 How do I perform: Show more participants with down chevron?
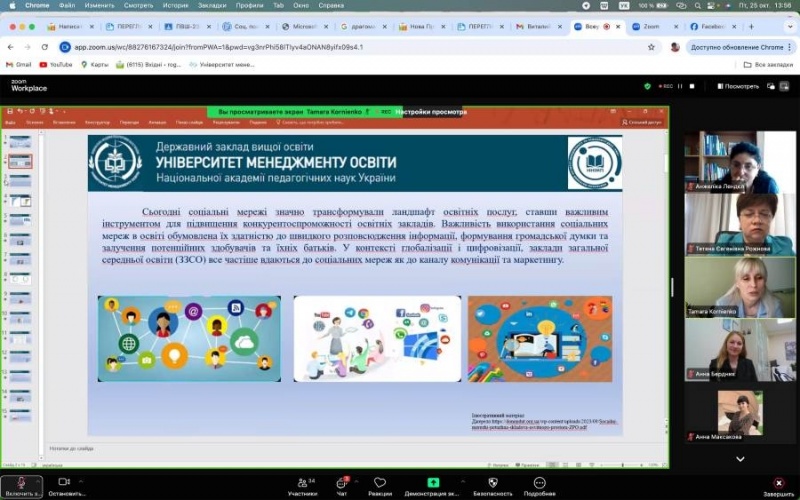[739, 459]
